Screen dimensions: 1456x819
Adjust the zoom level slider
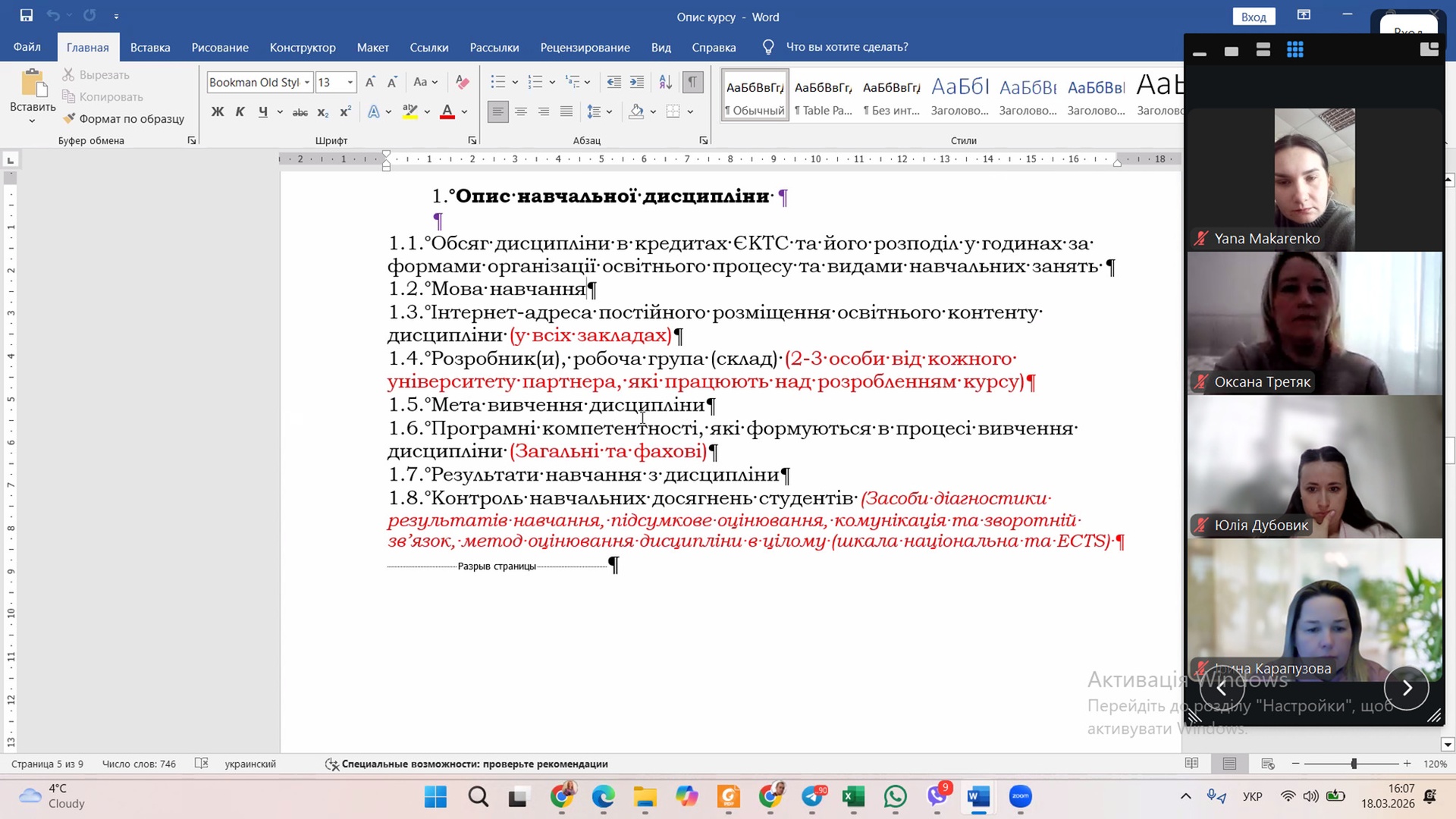coord(1354,764)
